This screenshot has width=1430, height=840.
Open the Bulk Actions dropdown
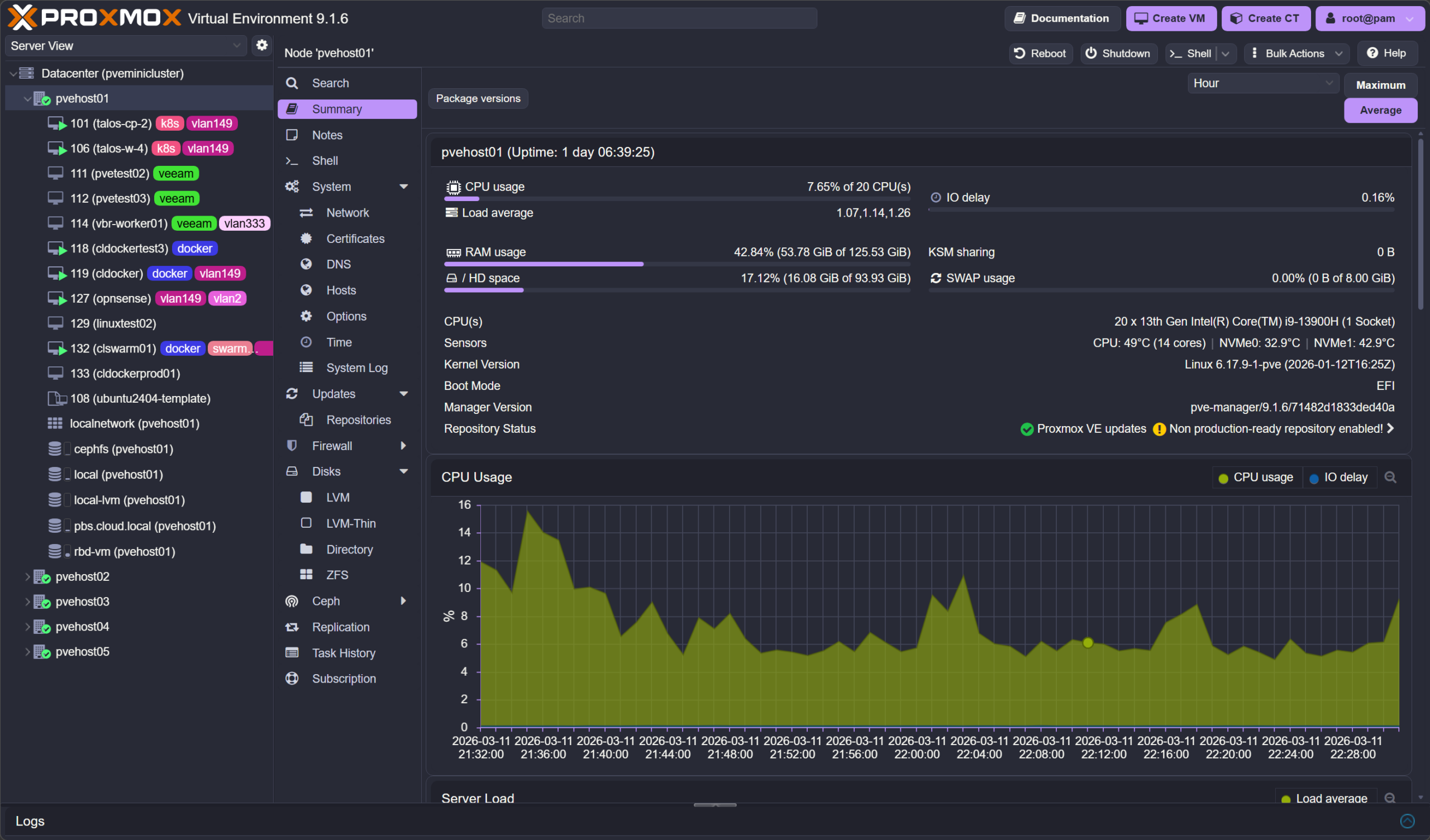click(x=1297, y=54)
